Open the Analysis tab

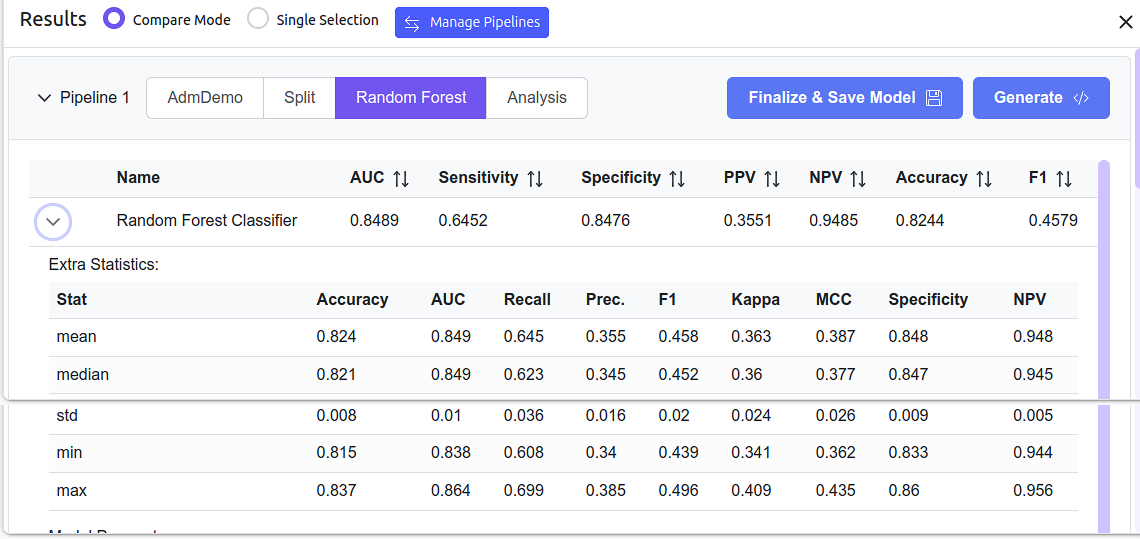pos(536,98)
